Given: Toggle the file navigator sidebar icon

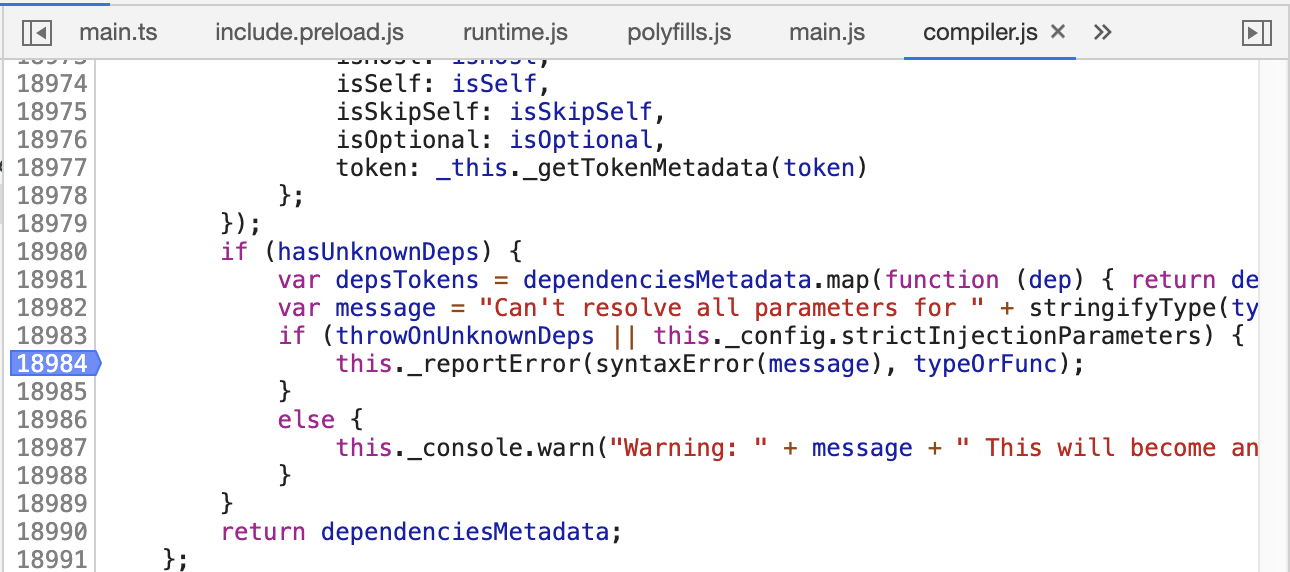Looking at the screenshot, I should (x=36, y=33).
